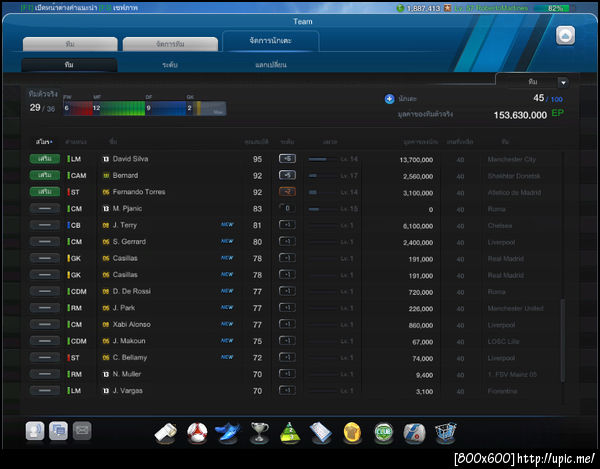Click the +5 grade badge for David Silva

(287, 158)
